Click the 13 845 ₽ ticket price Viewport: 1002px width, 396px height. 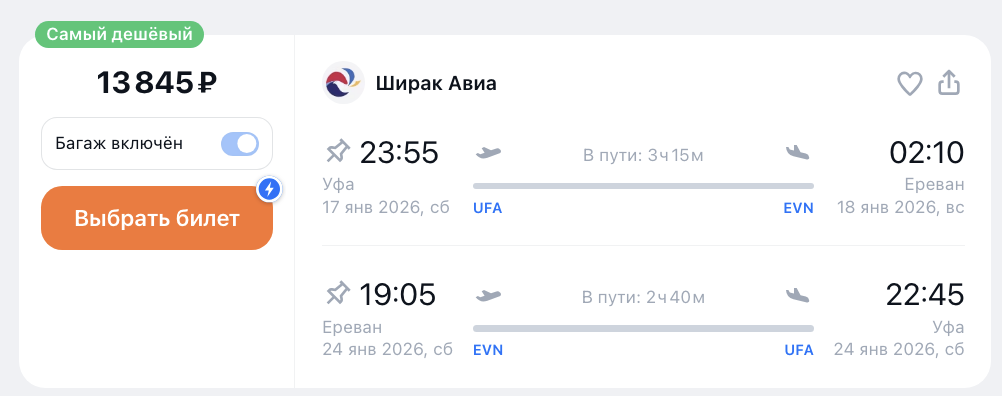tap(157, 83)
